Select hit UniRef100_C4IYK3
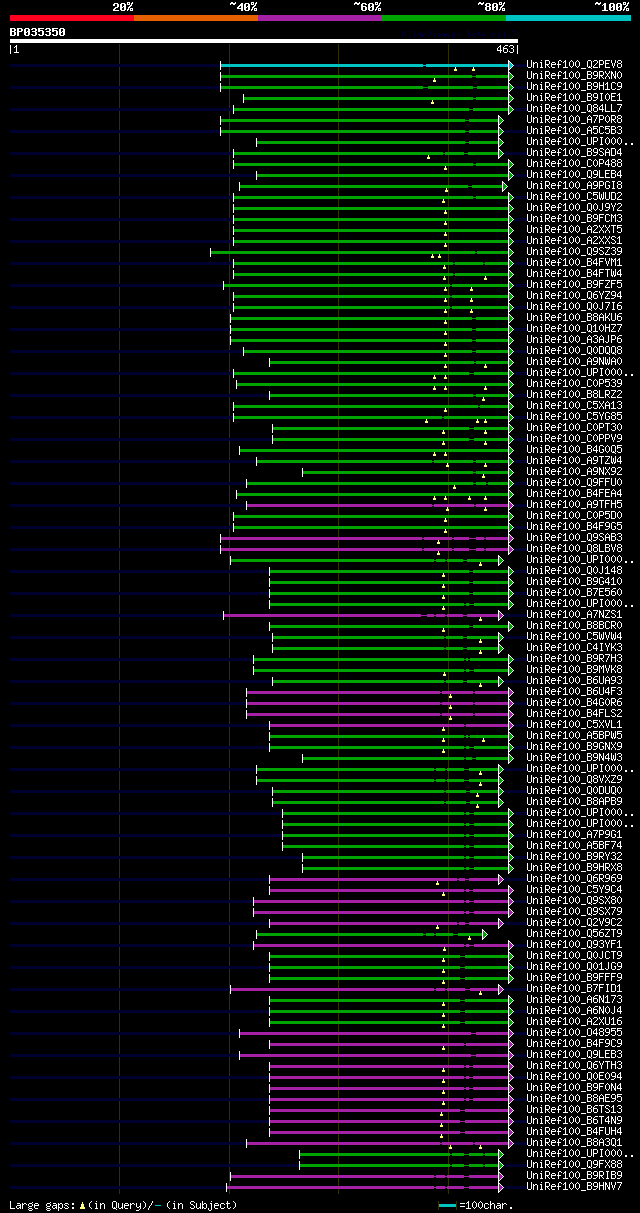This screenshot has width=640, height=1213. tap(574, 648)
